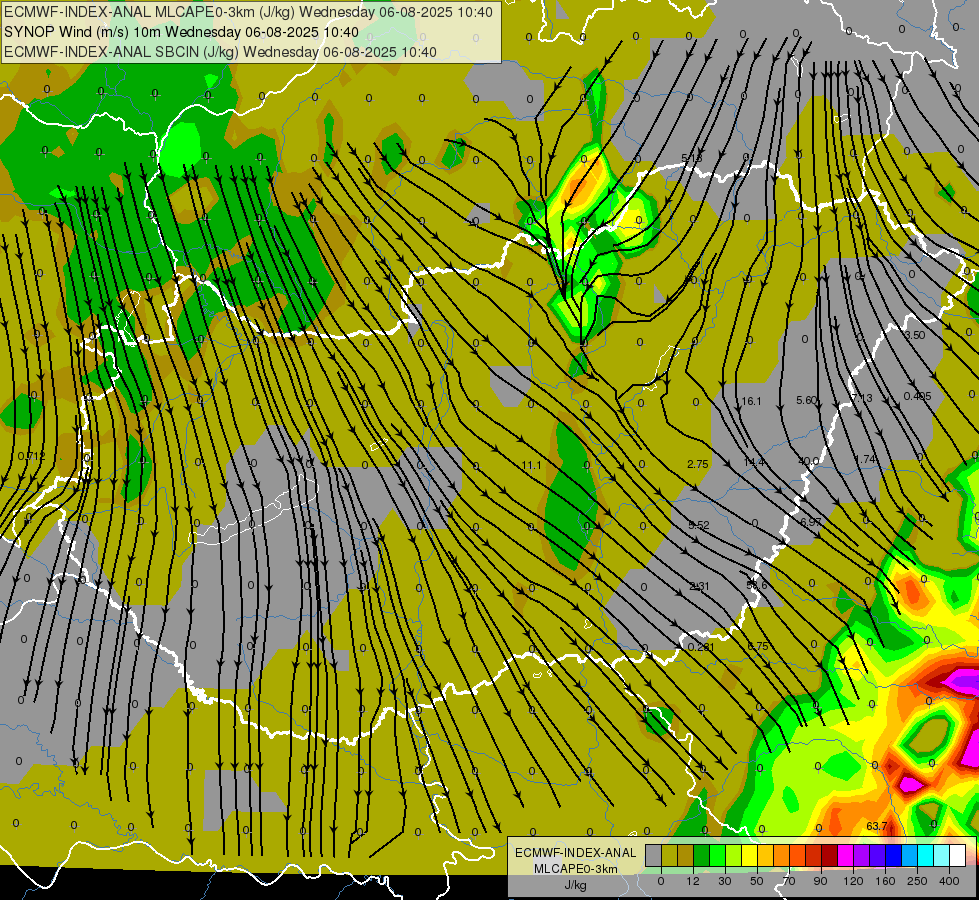Click the map value 6.97
Image resolution: width=979 pixels, height=900 pixels.
(x=810, y=522)
